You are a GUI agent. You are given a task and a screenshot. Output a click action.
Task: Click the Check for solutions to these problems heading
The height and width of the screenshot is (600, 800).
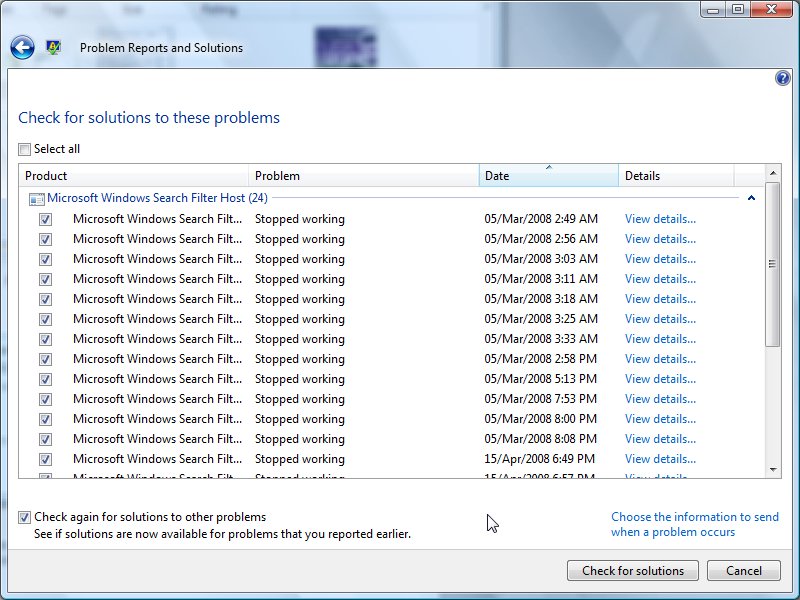(149, 118)
